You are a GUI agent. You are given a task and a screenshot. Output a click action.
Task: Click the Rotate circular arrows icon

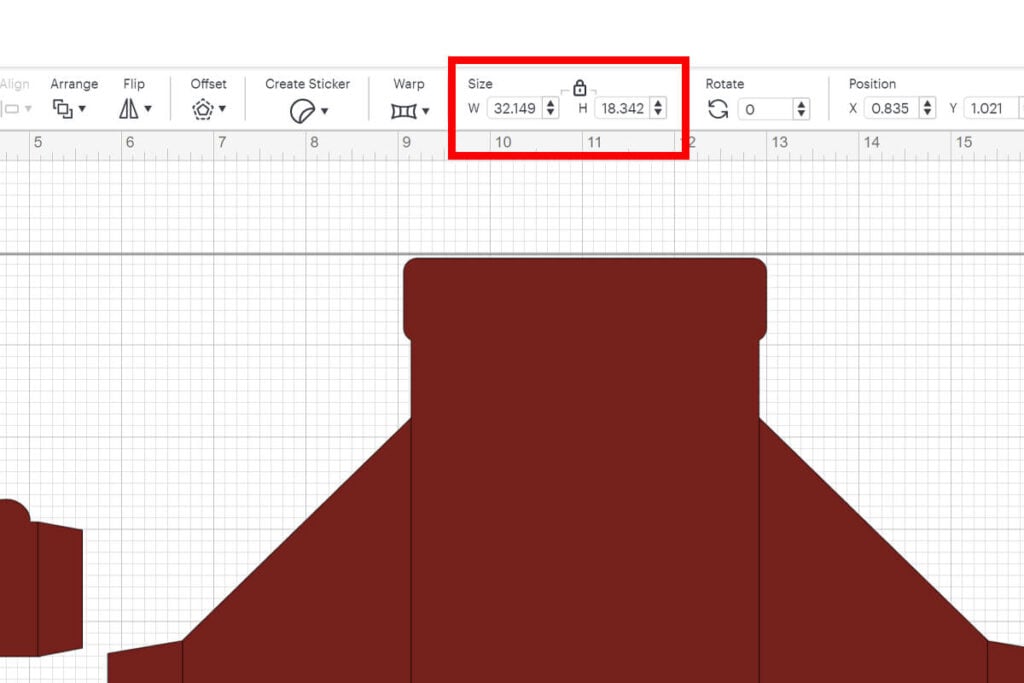coord(718,109)
